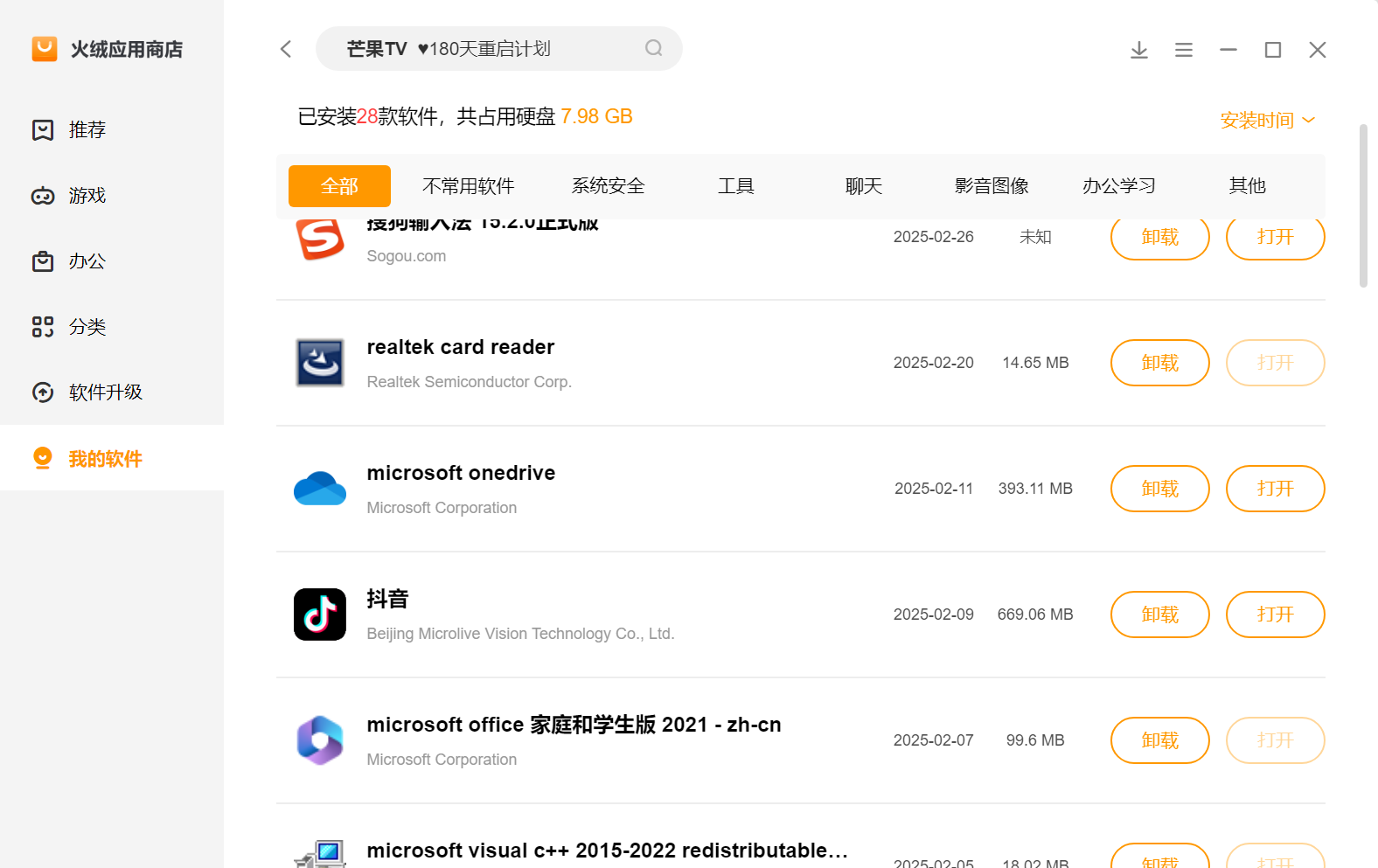Uninstall Sogou input method with 卸载
1378x868 pixels.
(x=1160, y=238)
